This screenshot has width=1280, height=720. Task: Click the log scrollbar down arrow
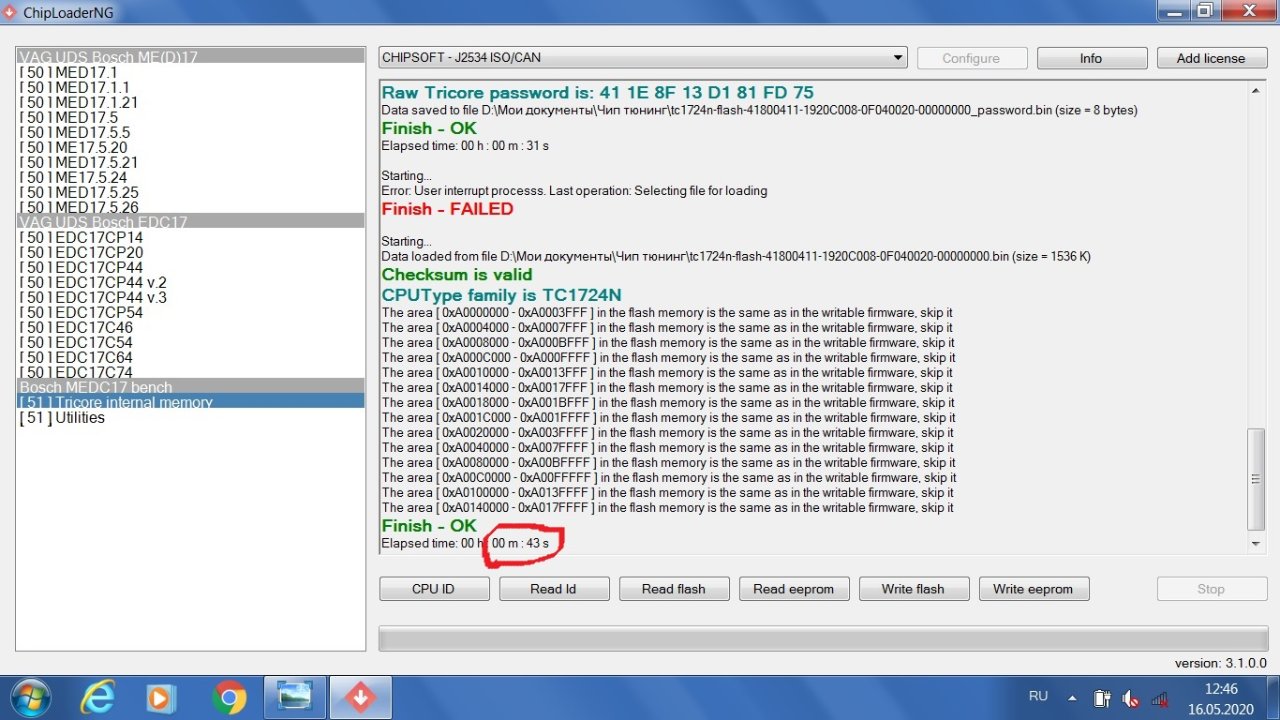point(1256,544)
